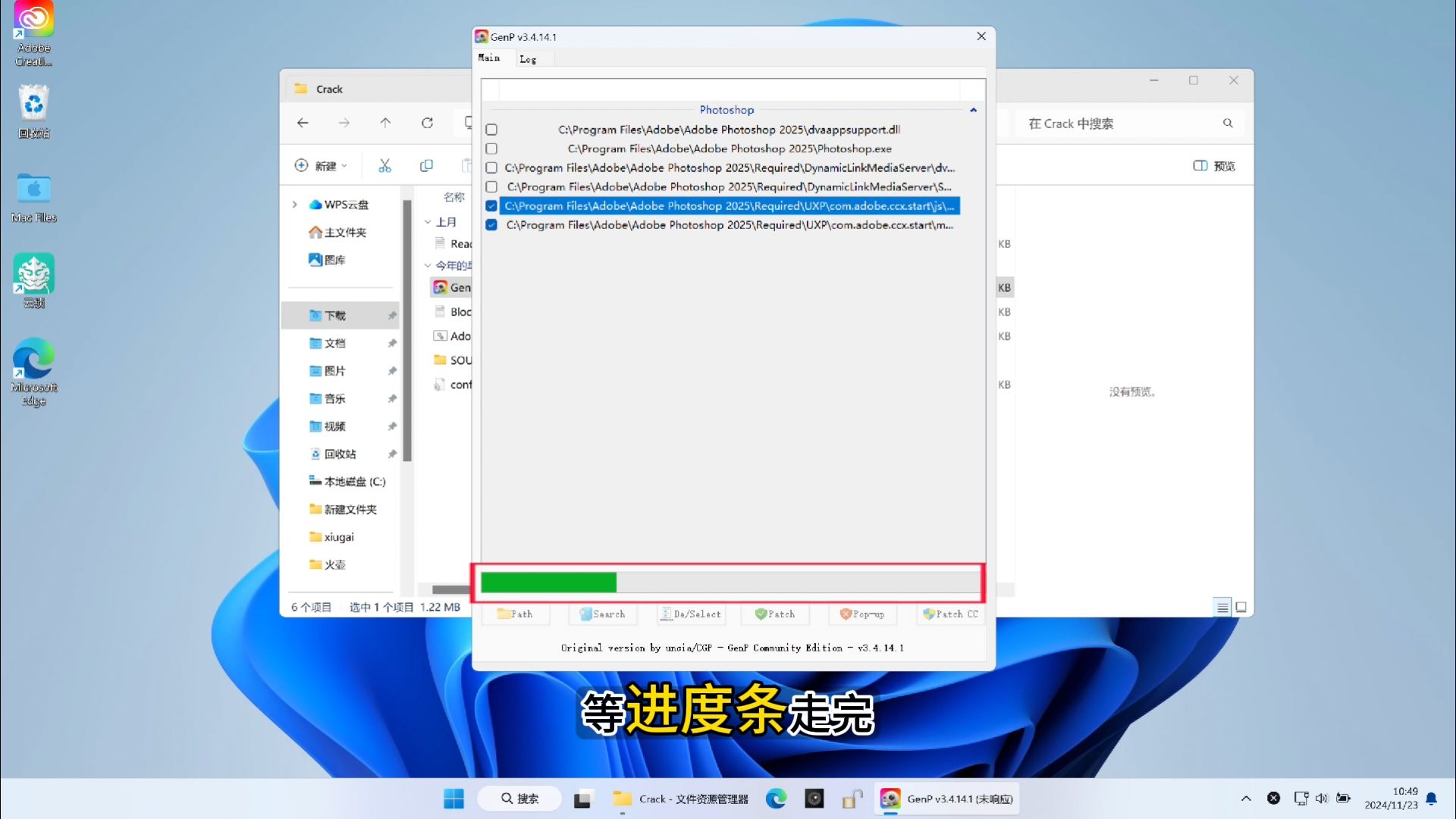Check the DynamicLinkMediaServer\dv... checkbox
Viewport: 1456px width, 819px height.
[x=491, y=168]
